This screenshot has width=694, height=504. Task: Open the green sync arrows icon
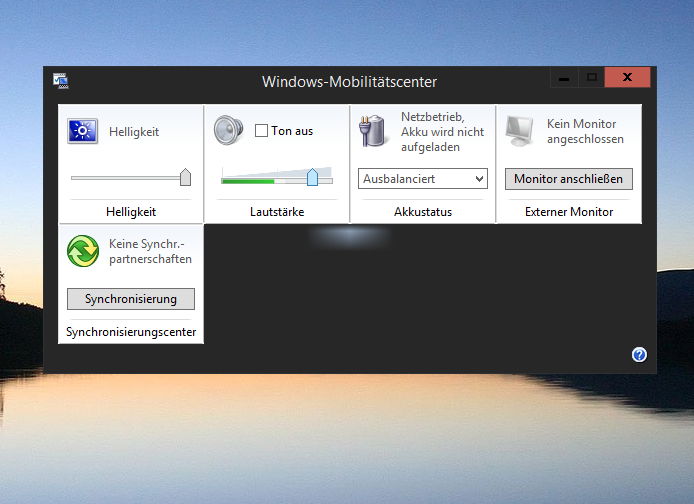pyautogui.click(x=83, y=251)
